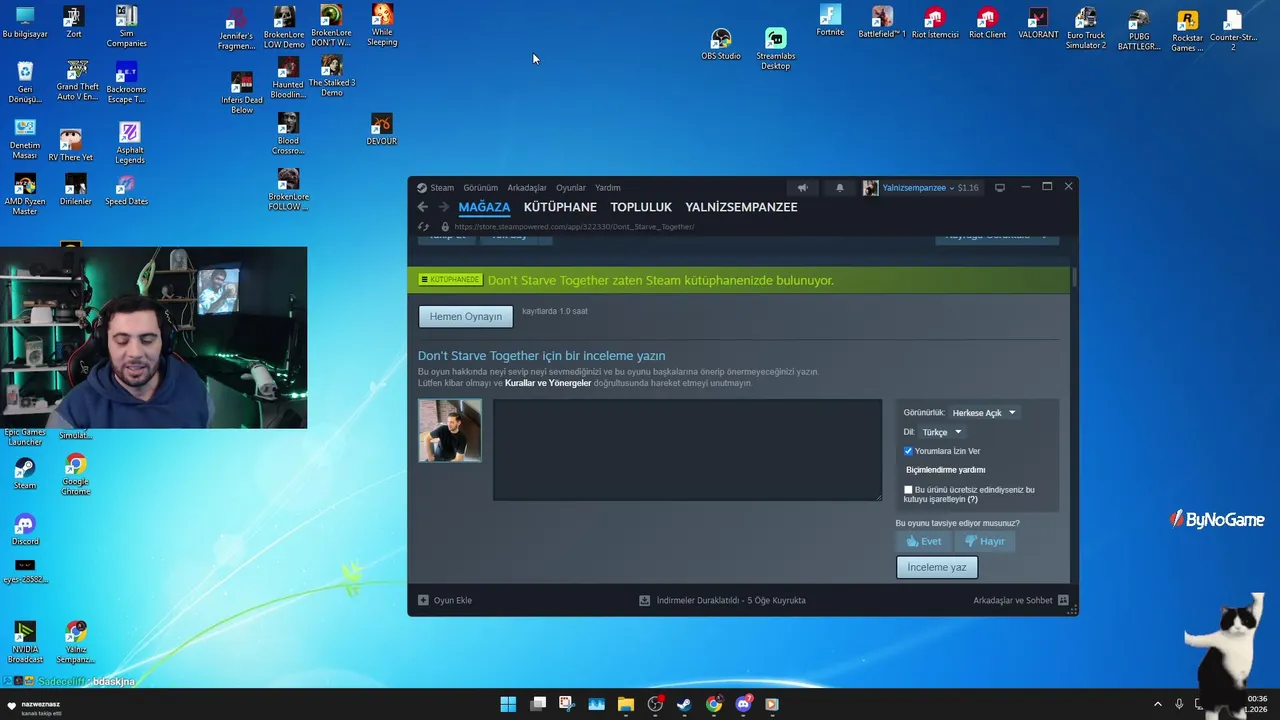Open the Arkadaşlar menu
Screen dimensions: 1280x720
[x=527, y=188]
